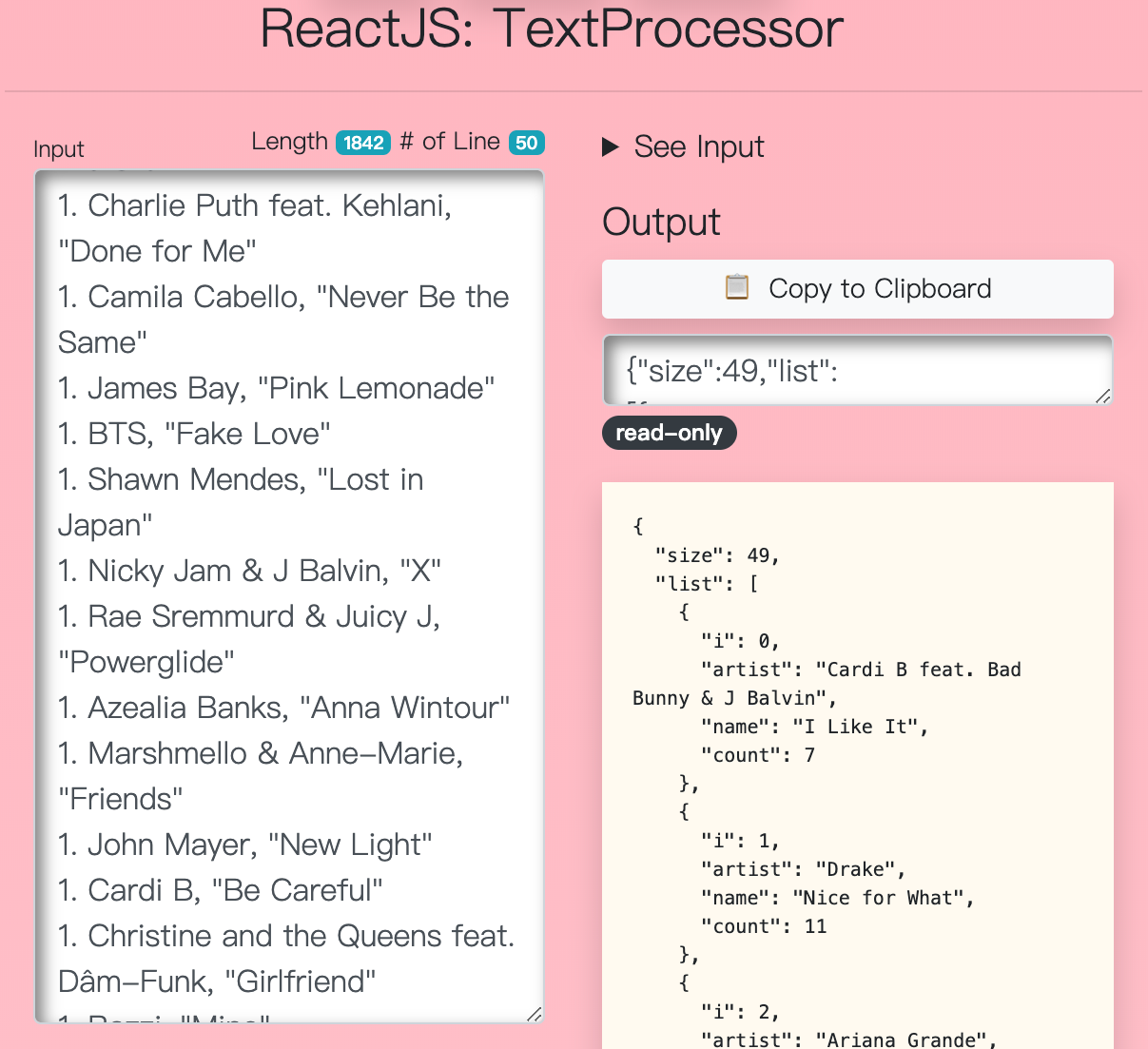Click the input textarea's corner resize handle

tap(534, 1014)
